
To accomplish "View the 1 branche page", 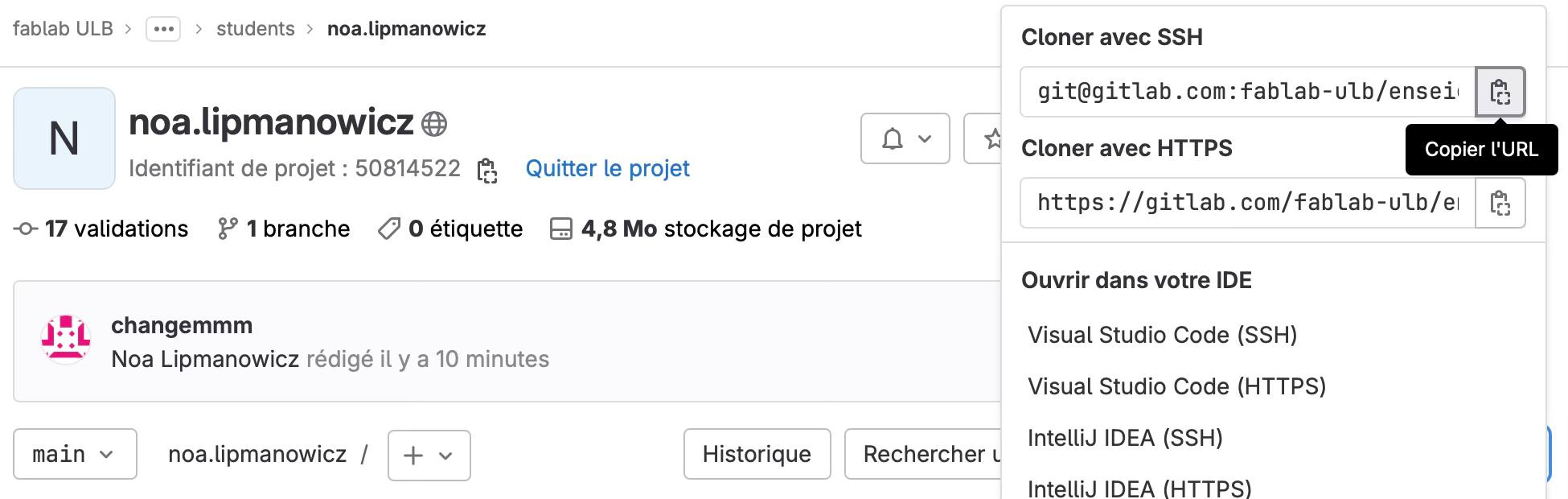I will coord(284,229).
